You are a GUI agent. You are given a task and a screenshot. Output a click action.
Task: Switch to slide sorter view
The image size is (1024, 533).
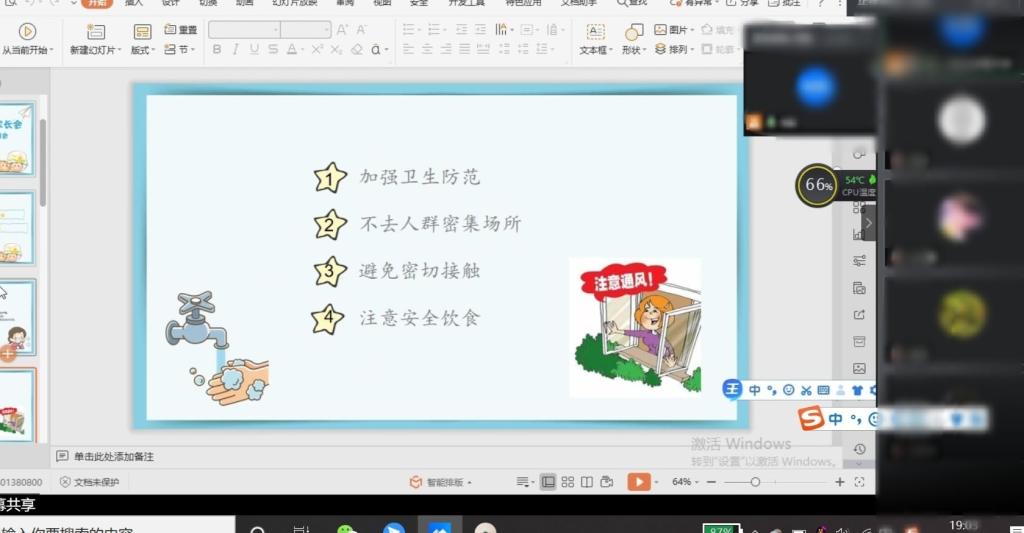coord(568,482)
